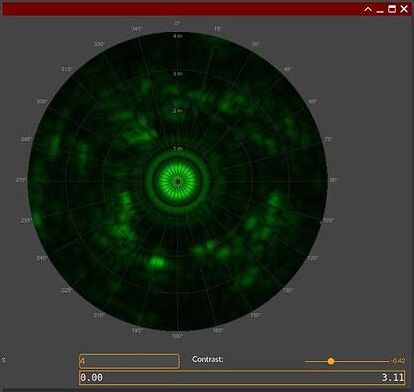Maximize the sonar viewer window
This screenshot has height=392, width=414.
click(x=392, y=9)
